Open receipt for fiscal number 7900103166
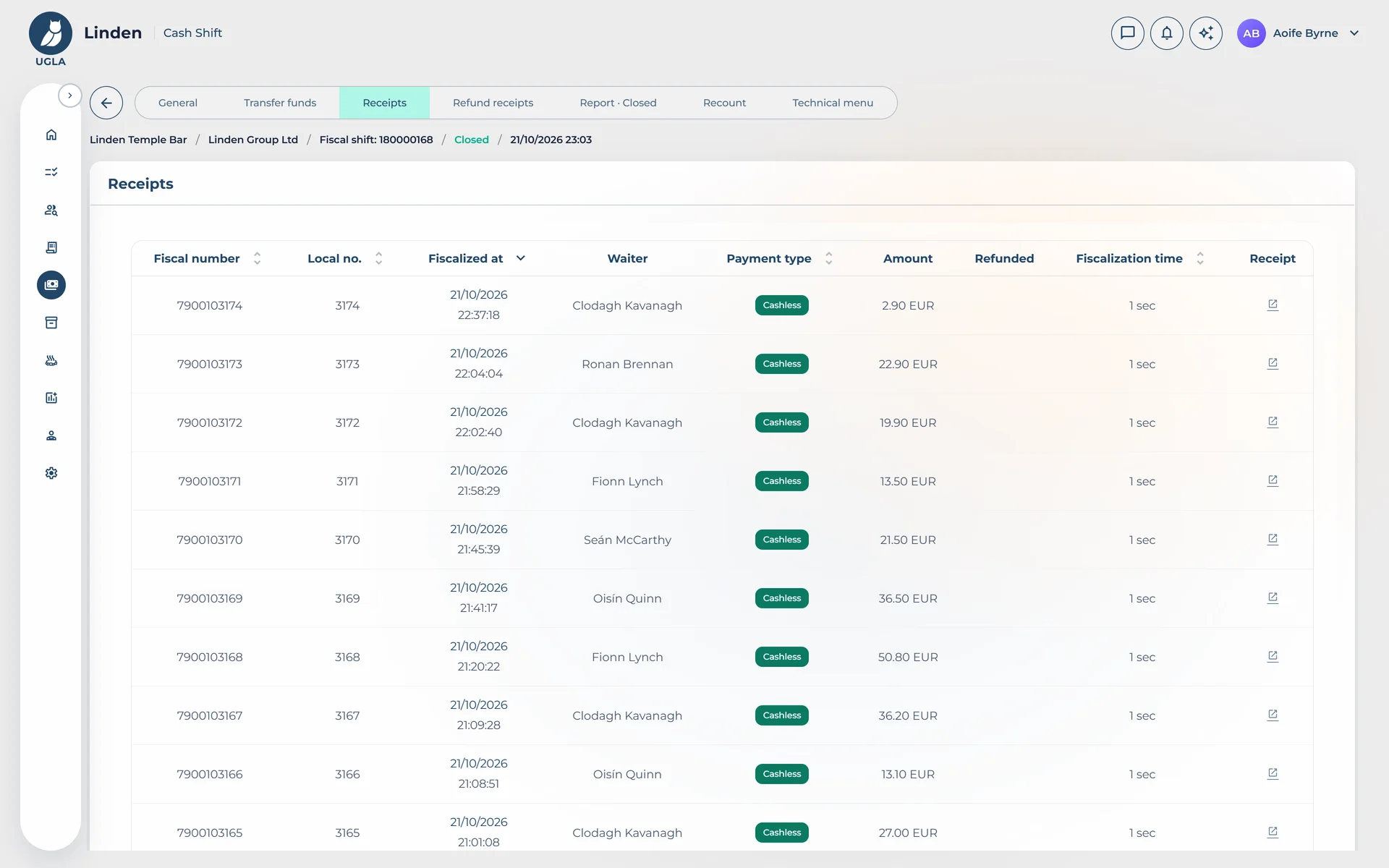 tap(1273, 773)
